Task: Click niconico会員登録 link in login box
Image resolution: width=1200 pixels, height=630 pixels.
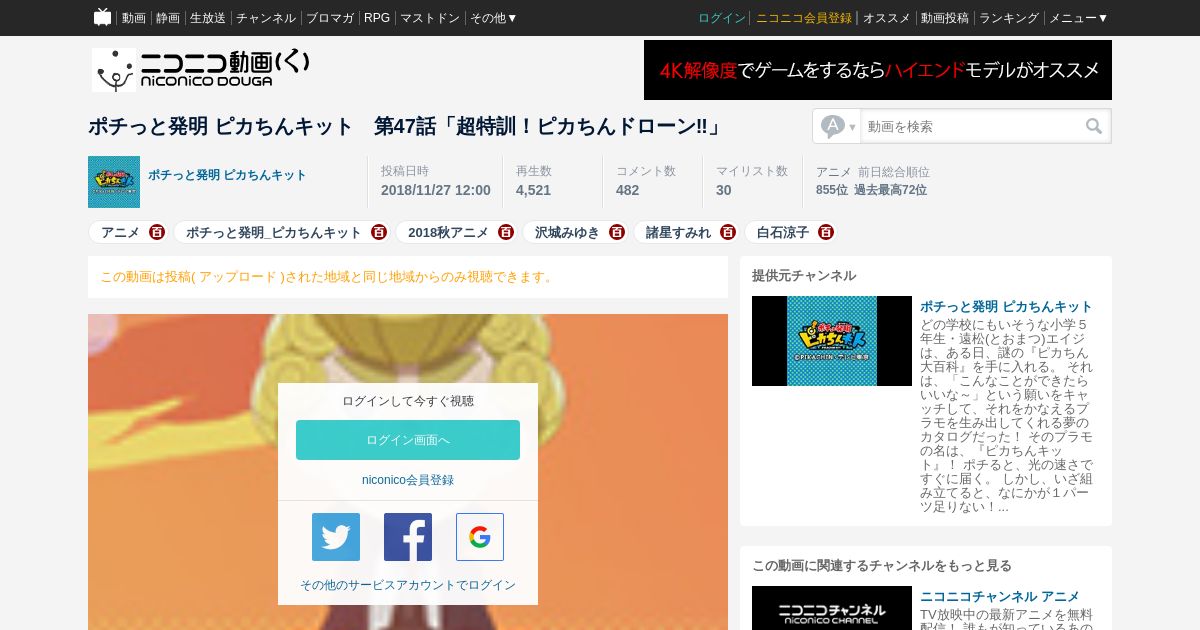Action: coord(408,480)
